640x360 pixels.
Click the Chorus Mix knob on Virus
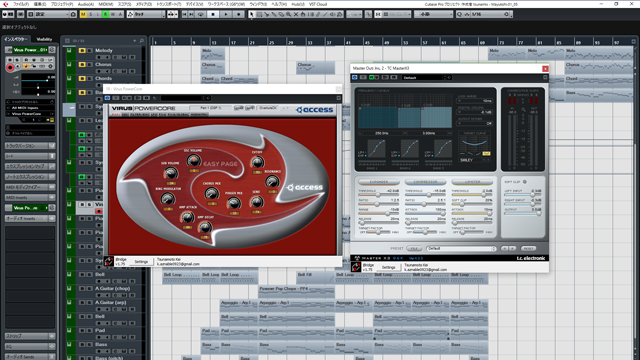coord(211,193)
